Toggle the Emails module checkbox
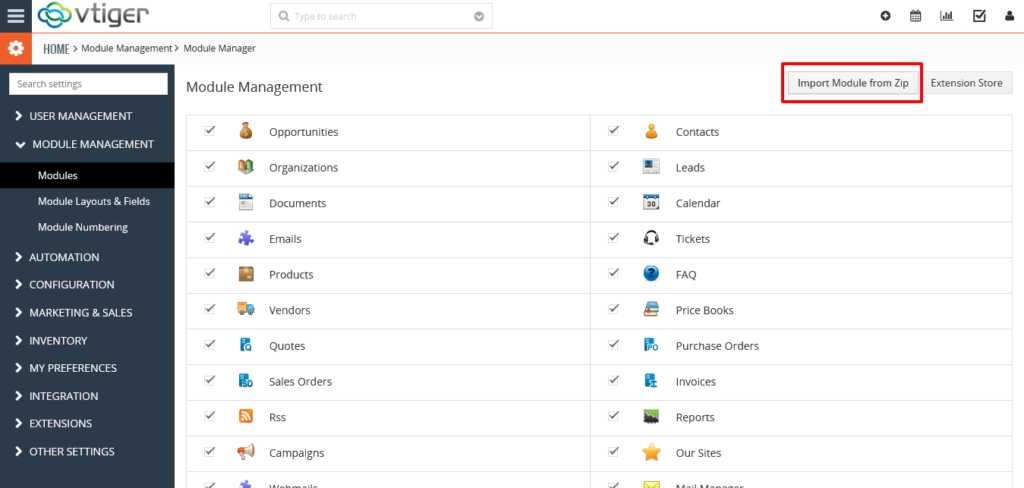 [210, 238]
